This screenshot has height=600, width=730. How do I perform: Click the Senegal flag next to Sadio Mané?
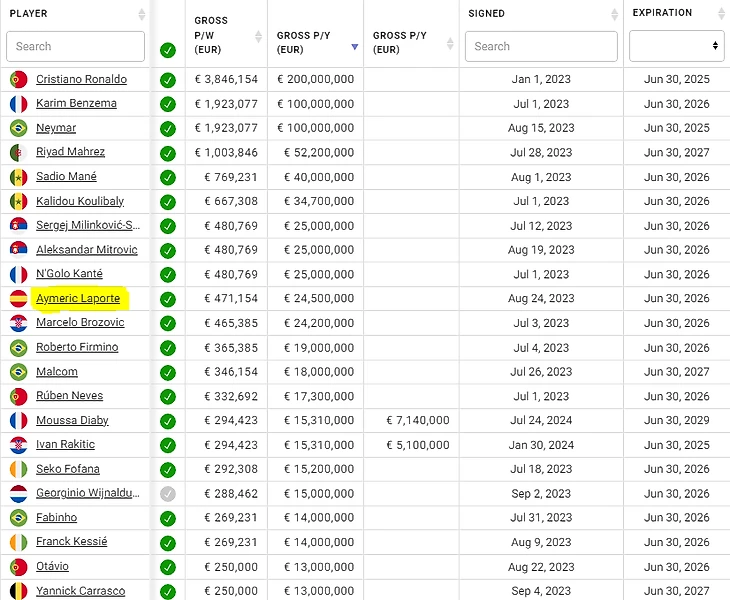(x=18, y=177)
